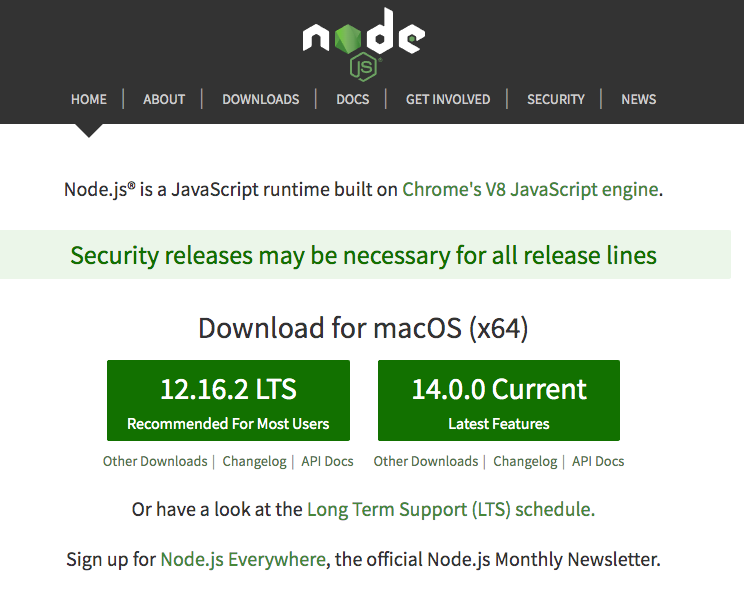Image resolution: width=744 pixels, height=614 pixels.
Task: Open the DOWNLOADS nav item
Action: (260, 99)
